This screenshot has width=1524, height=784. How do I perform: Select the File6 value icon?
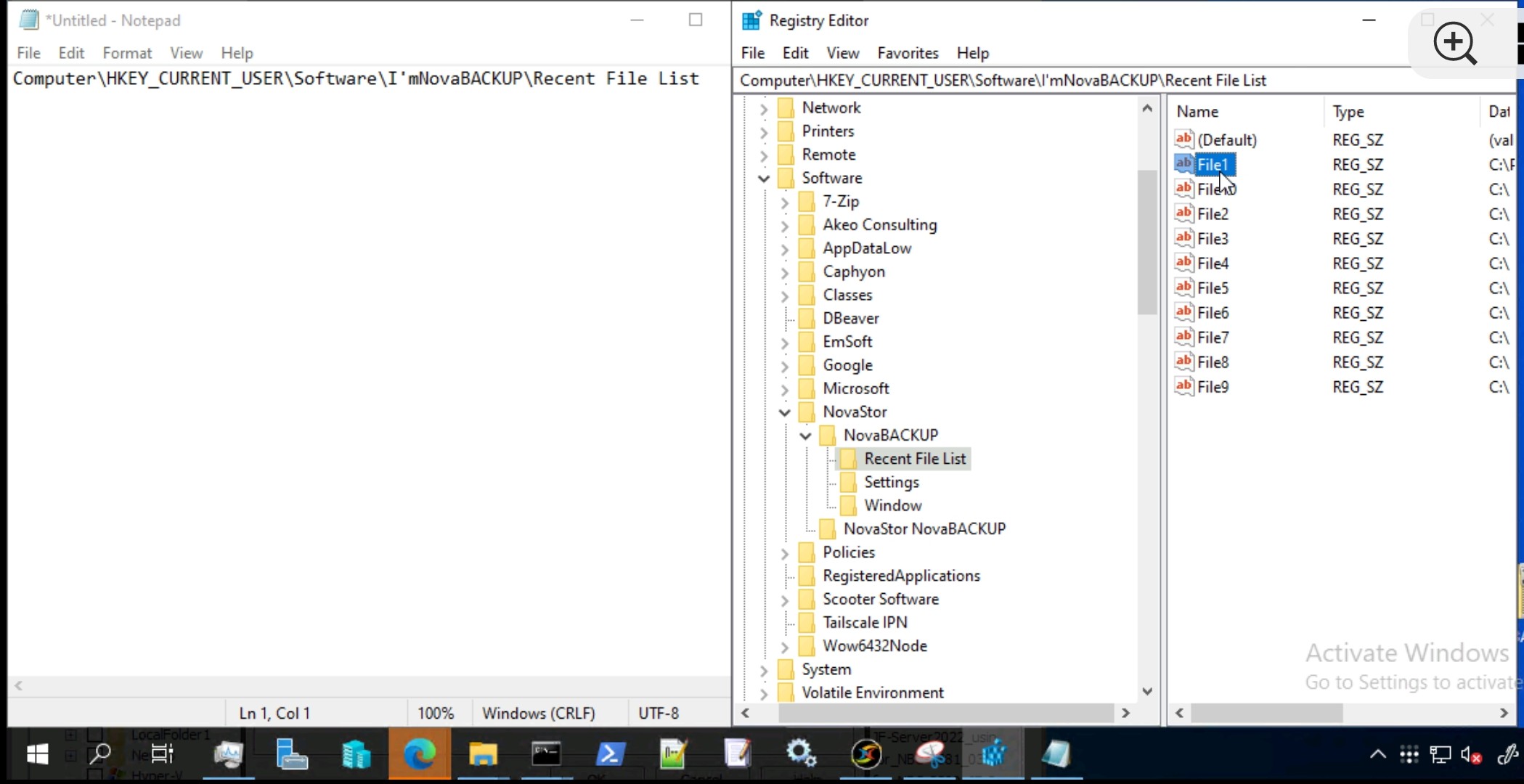[1183, 312]
